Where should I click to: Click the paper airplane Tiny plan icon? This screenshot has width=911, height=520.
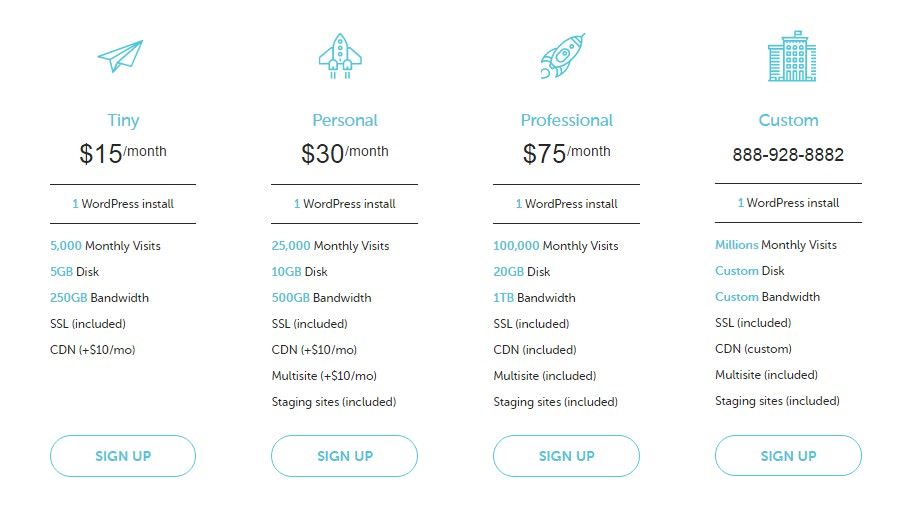(x=120, y=56)
